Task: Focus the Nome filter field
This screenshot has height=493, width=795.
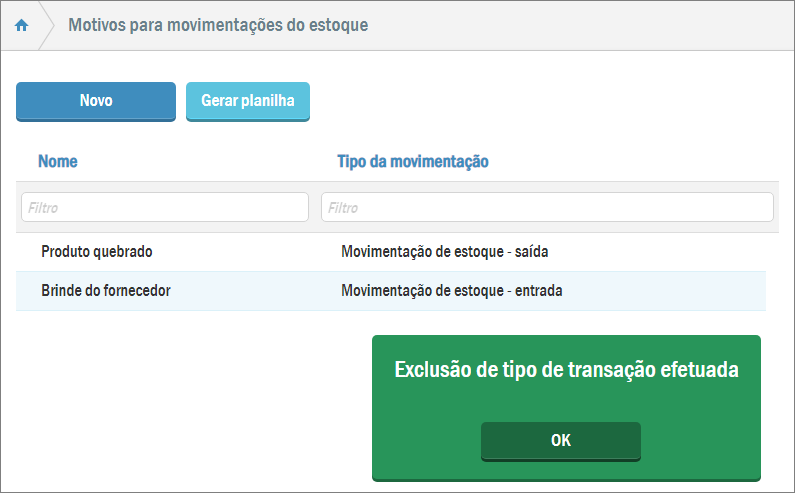Action: pos(164,207)
